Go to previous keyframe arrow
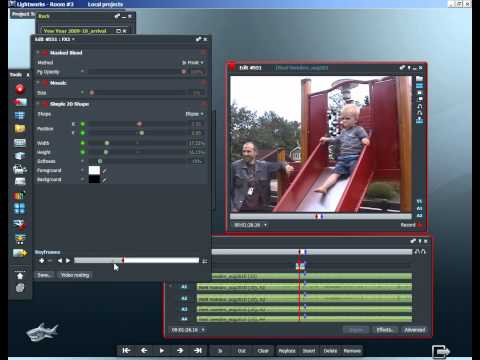Viewport: 480px width, 360px height. tap(60, 261)
